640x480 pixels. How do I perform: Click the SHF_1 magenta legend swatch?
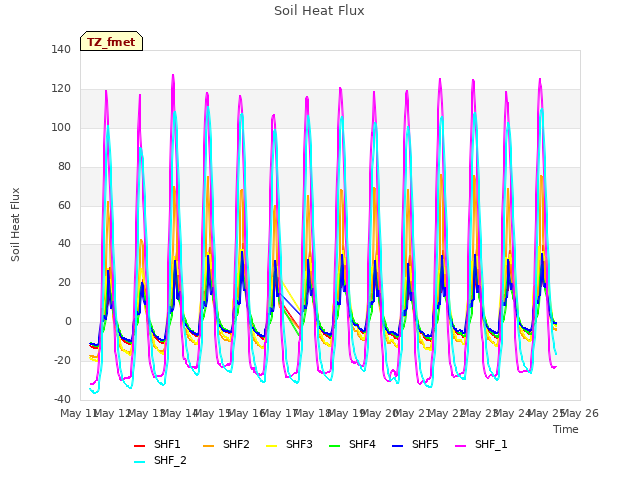tap(460, 446)
